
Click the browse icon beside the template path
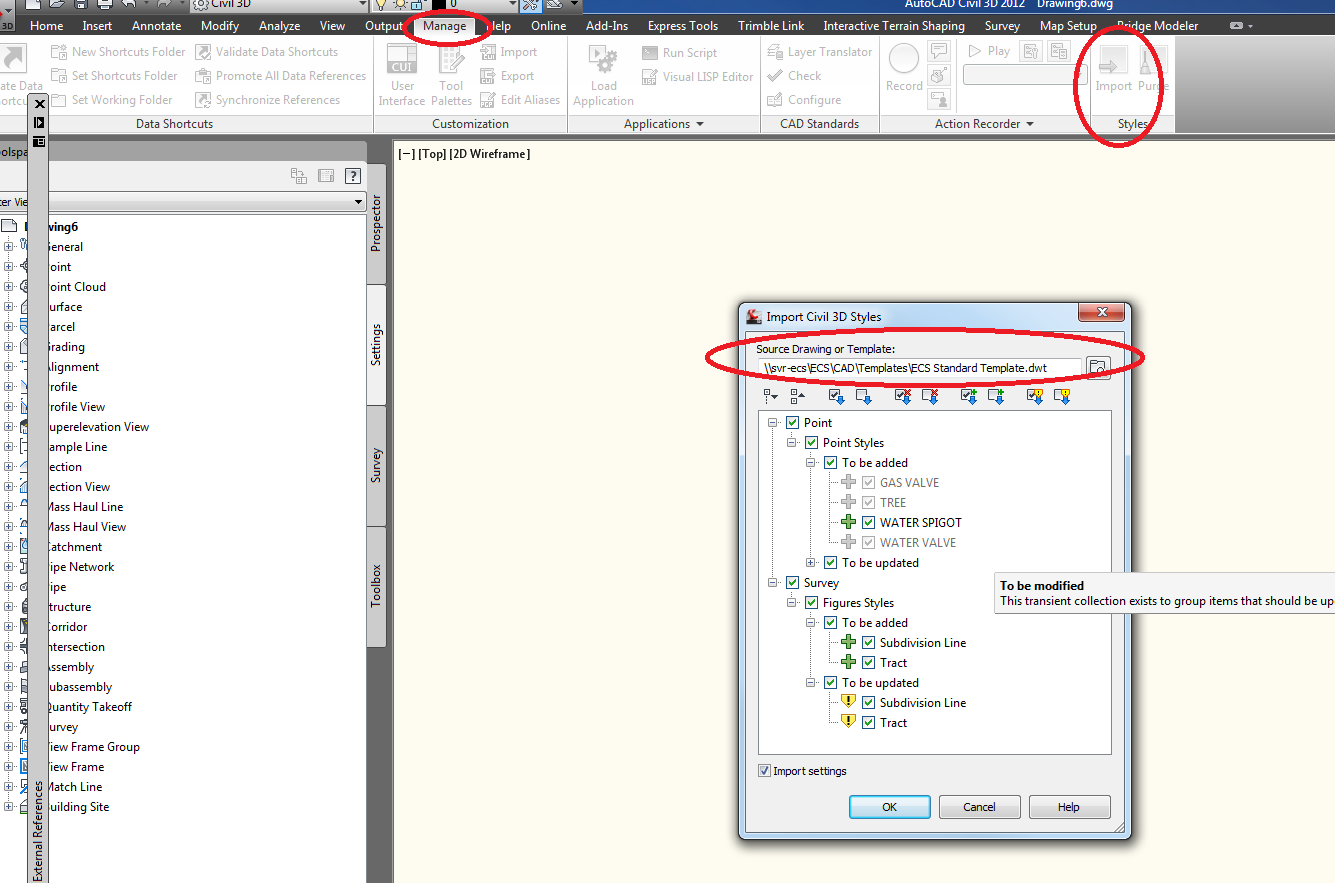tap(1097, 367)
